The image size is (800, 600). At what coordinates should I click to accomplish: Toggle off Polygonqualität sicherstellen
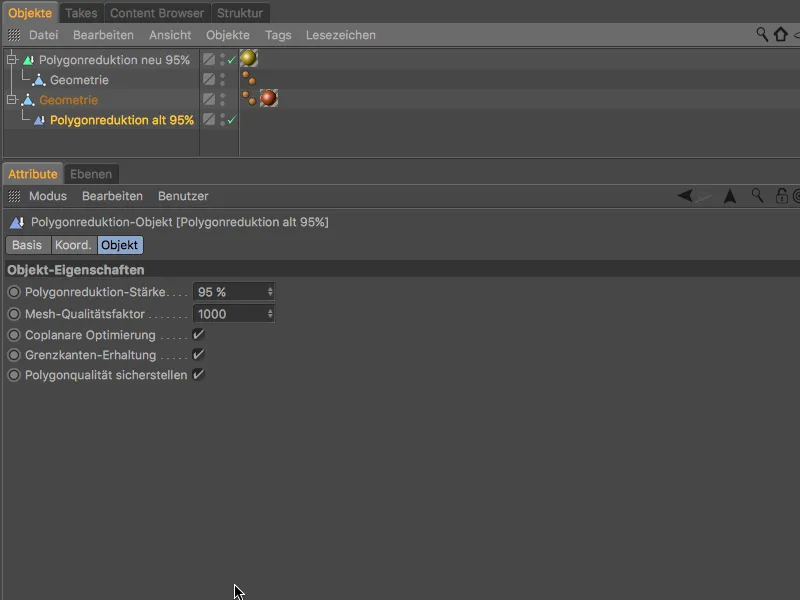196,374
